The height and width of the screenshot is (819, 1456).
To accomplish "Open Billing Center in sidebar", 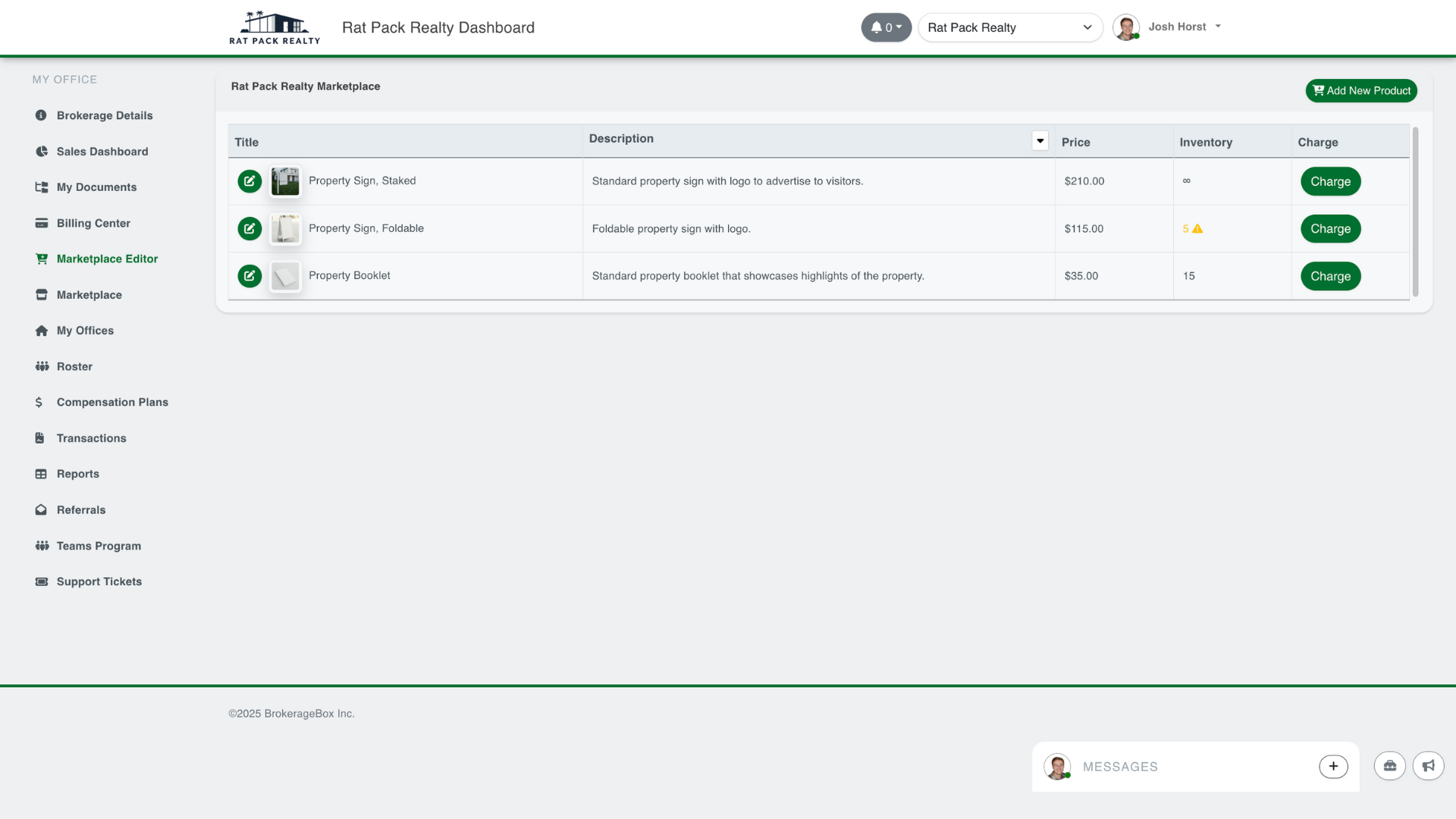I will click(x=93, y=223).
